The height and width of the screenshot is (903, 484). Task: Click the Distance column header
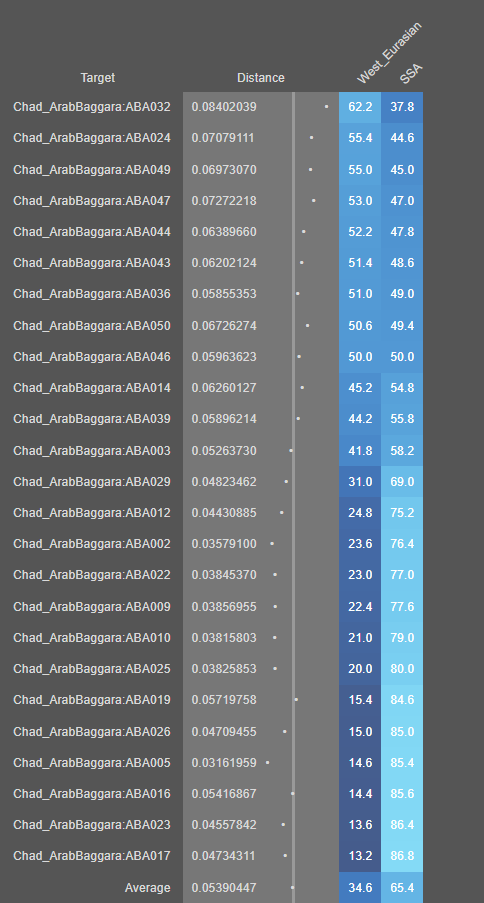click(260, 78)
